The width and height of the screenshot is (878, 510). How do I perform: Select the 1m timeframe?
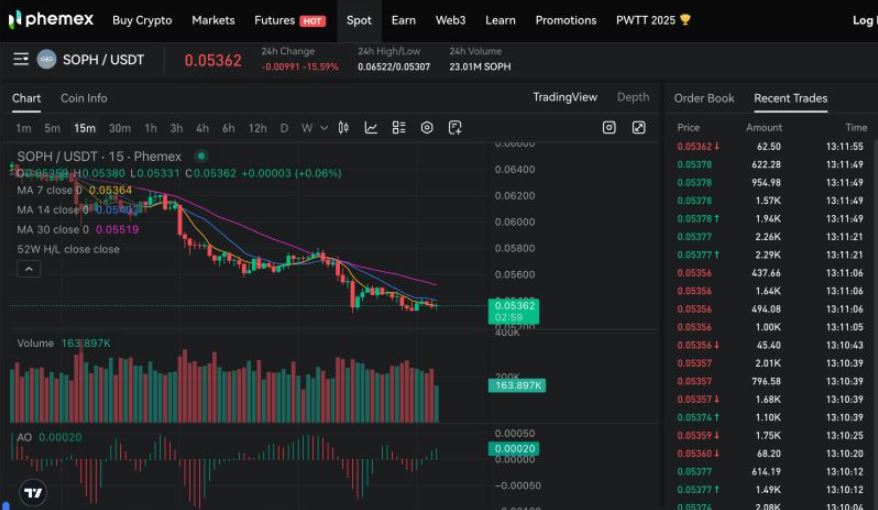point(24,128)
